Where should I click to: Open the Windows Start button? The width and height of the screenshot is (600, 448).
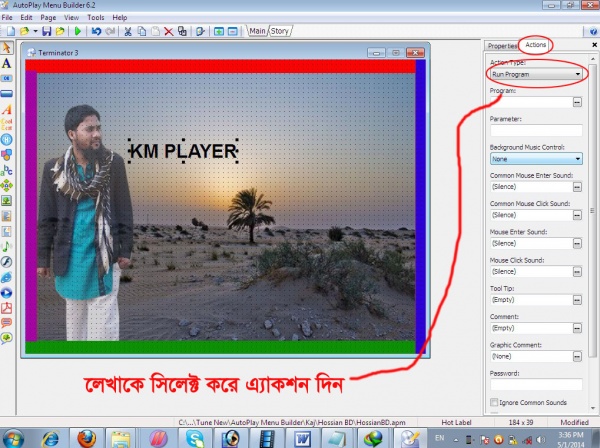pos(13,438)
